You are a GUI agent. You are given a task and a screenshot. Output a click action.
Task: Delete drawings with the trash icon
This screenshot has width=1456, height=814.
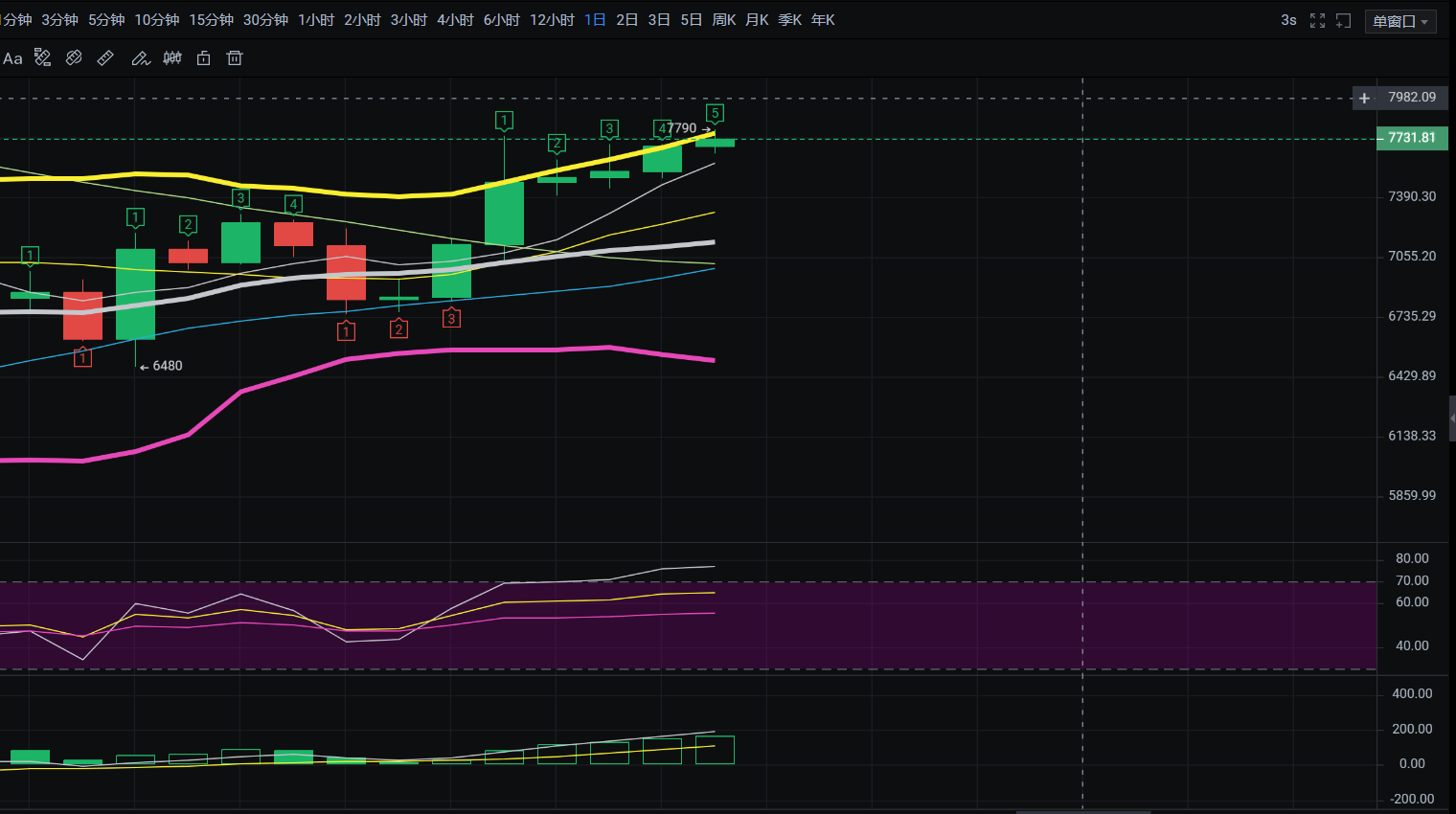pyautogui.click(x=235, y=58)
